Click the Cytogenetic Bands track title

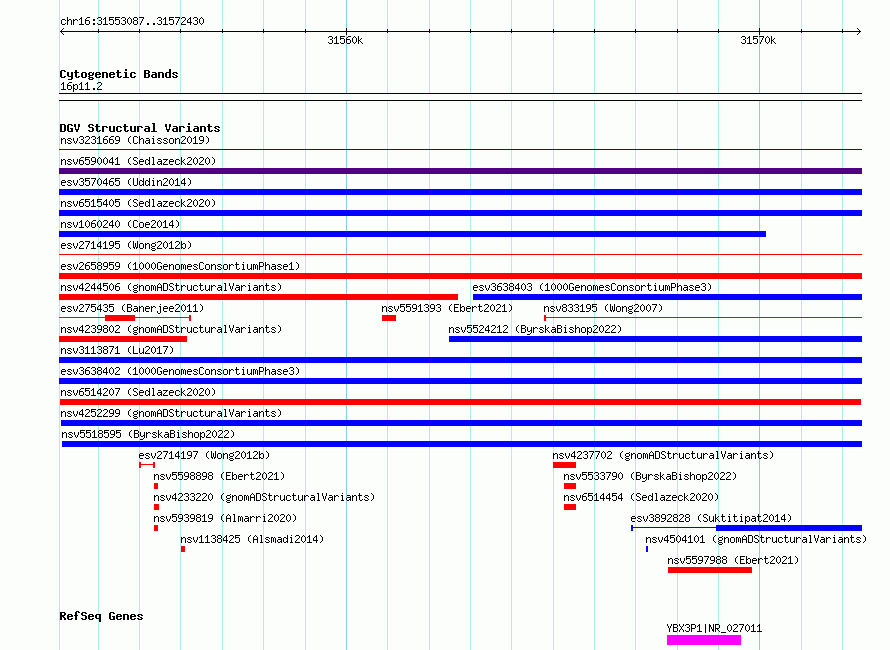119,74
